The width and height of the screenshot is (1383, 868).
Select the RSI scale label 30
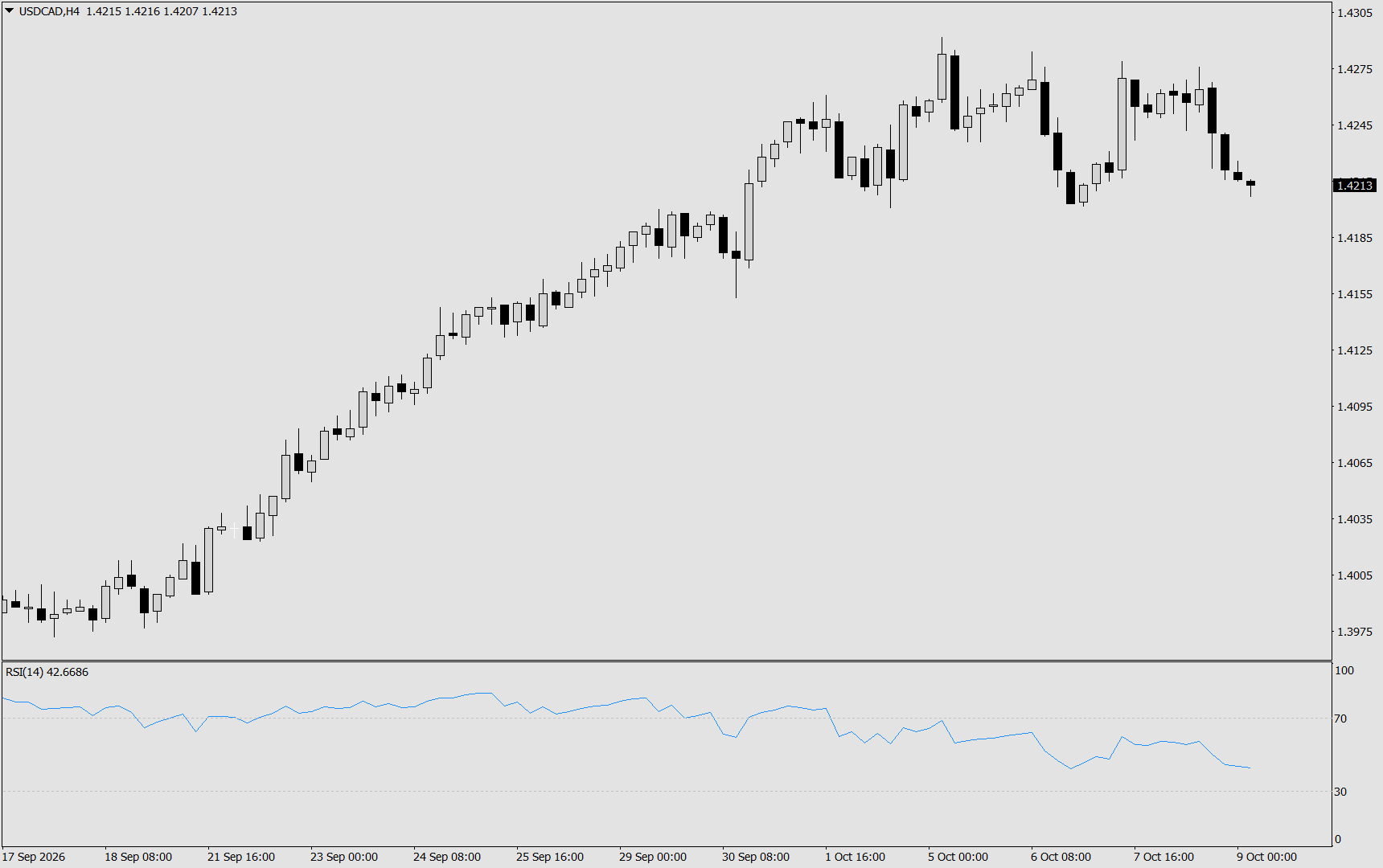tap(1340, 792)
